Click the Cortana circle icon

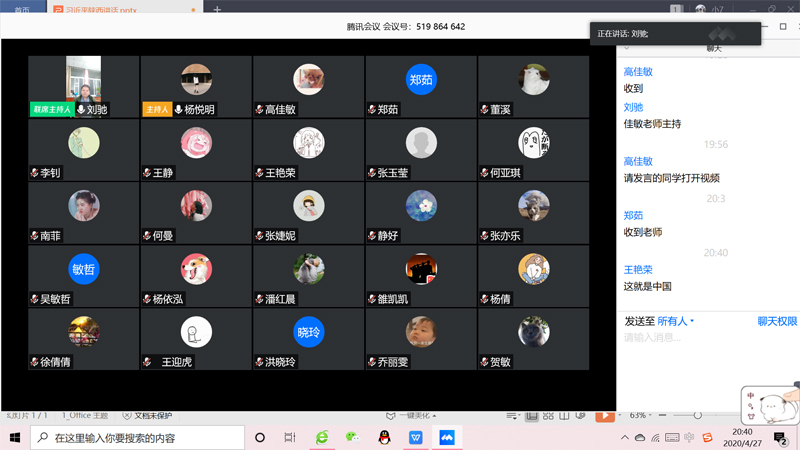pyautogui.click(x=260, y=438)
